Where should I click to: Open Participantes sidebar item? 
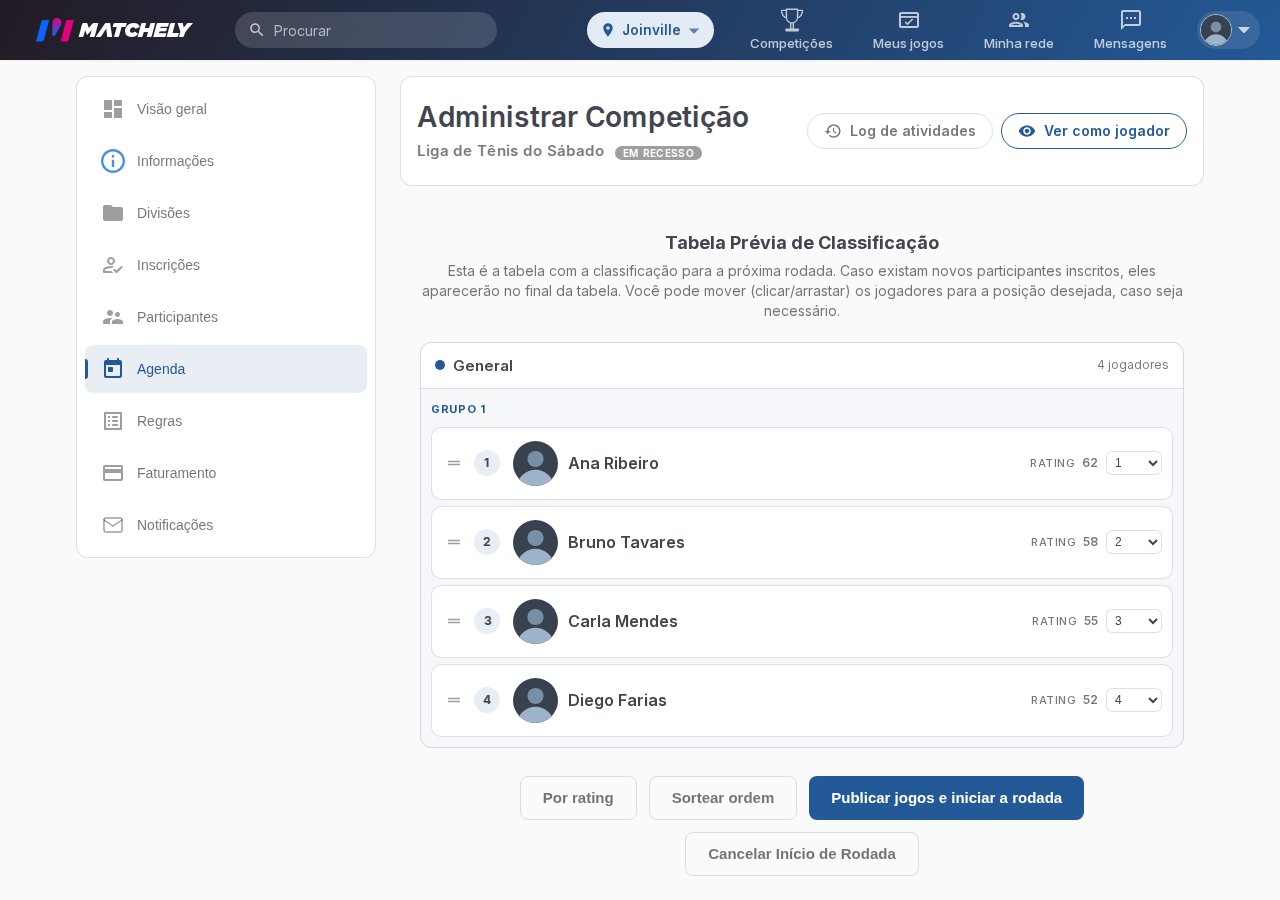point(226,317)
